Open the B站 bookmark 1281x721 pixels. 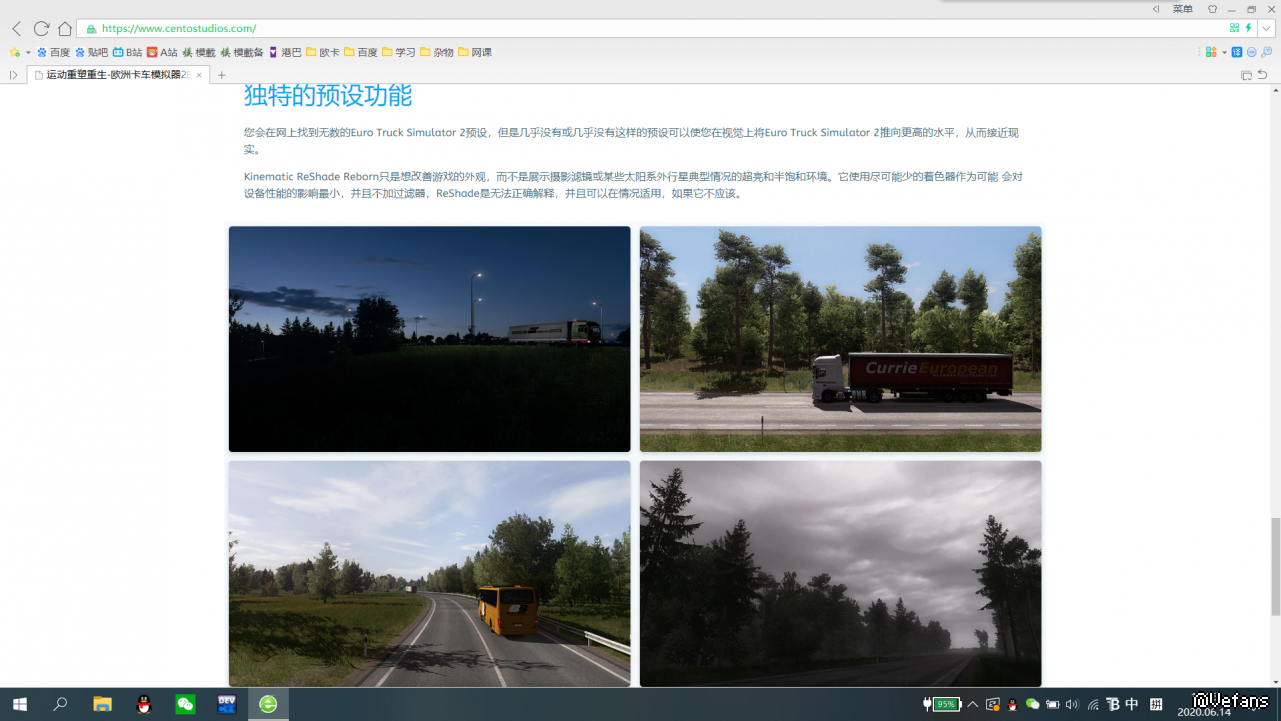click(127, 52)
